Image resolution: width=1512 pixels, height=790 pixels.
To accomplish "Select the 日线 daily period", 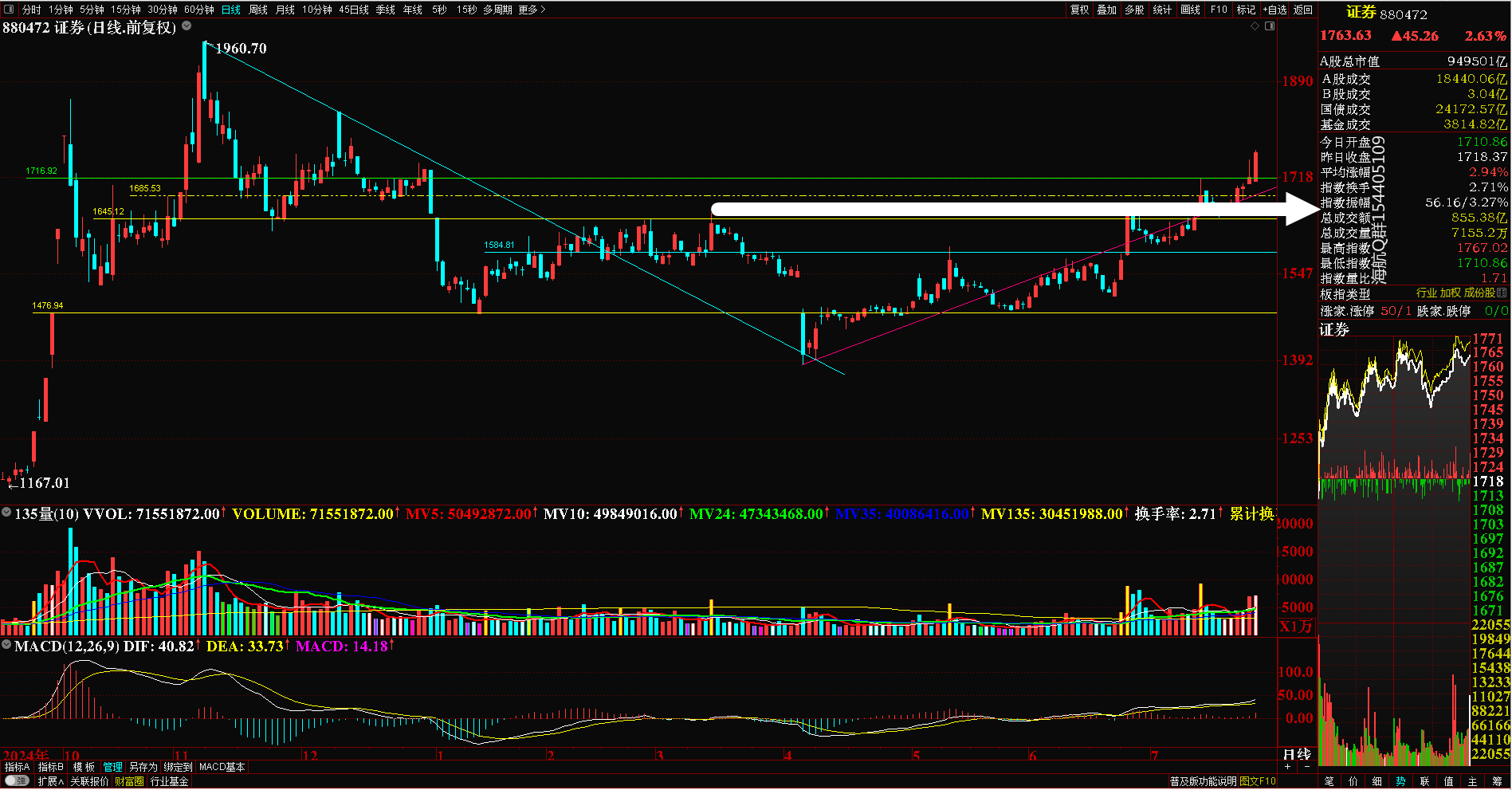I will coord(231,10).
